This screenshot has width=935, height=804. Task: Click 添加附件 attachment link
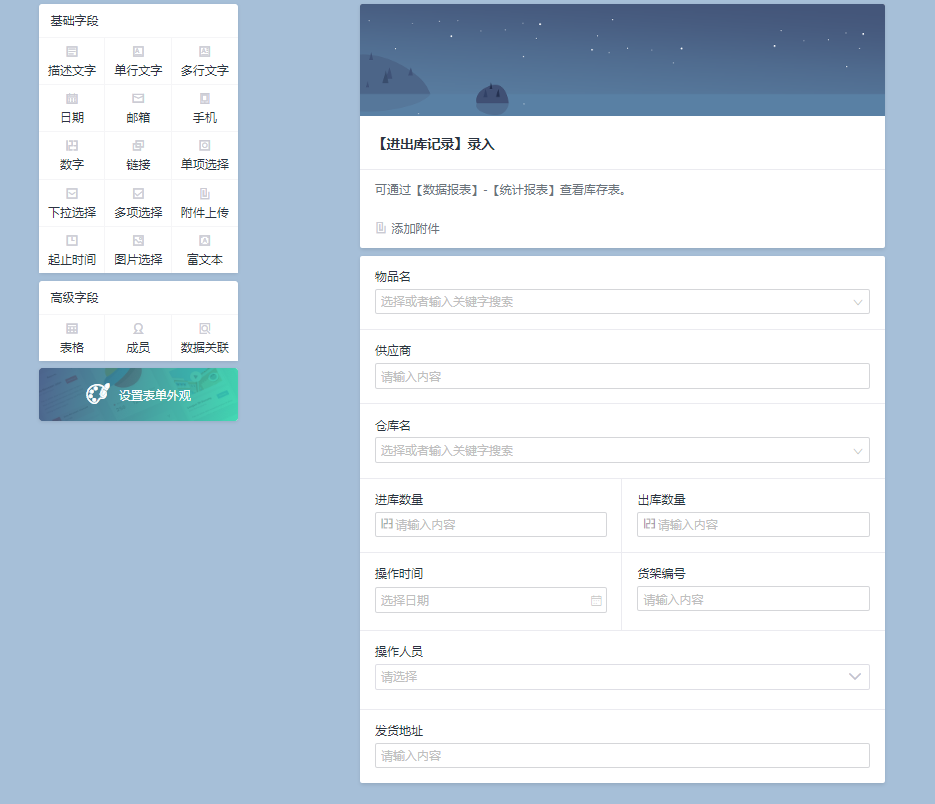tap(408, 228)
